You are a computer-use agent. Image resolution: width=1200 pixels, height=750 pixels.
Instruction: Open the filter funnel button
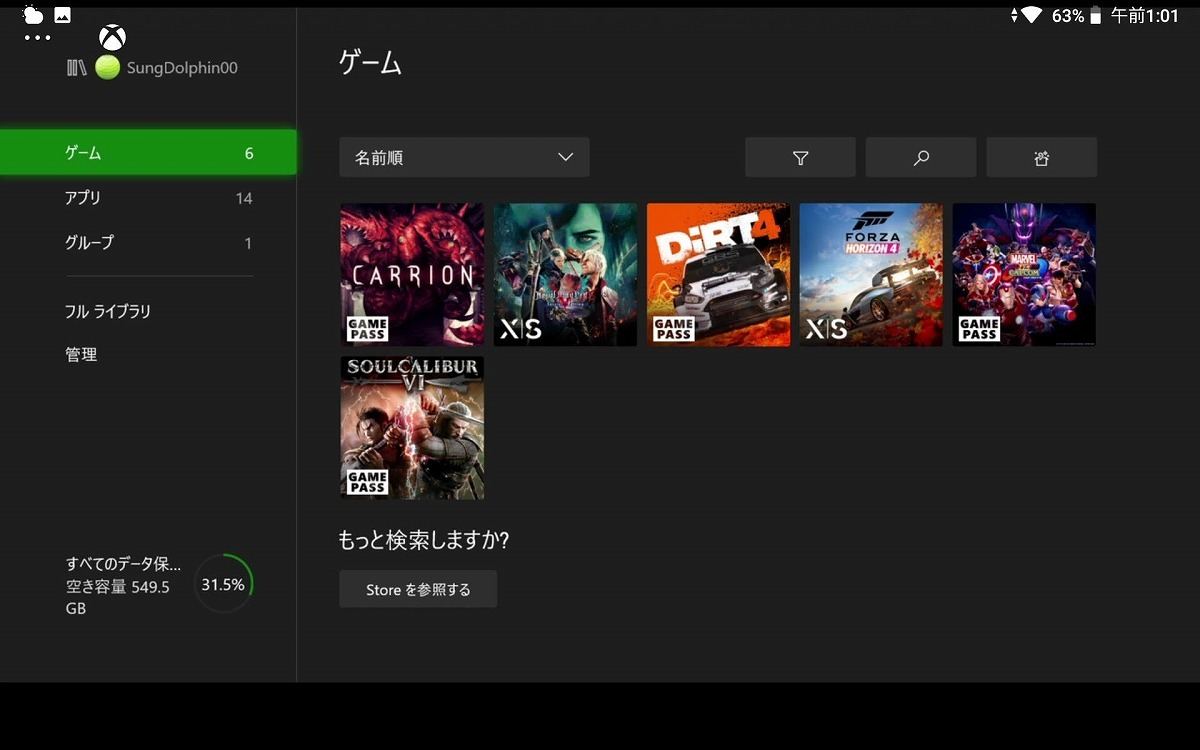(x=800, y=157)
